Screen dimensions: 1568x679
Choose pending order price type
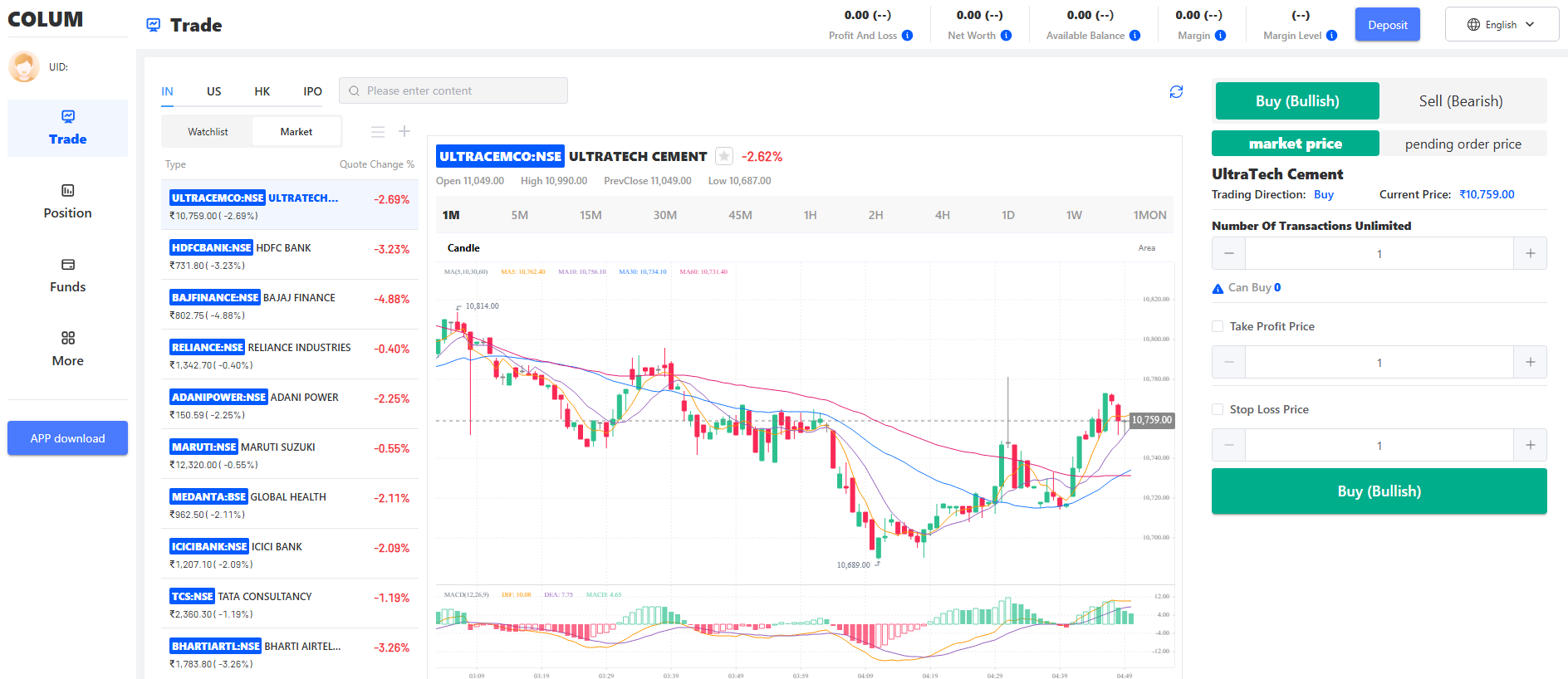click(x=1463, y=144)
